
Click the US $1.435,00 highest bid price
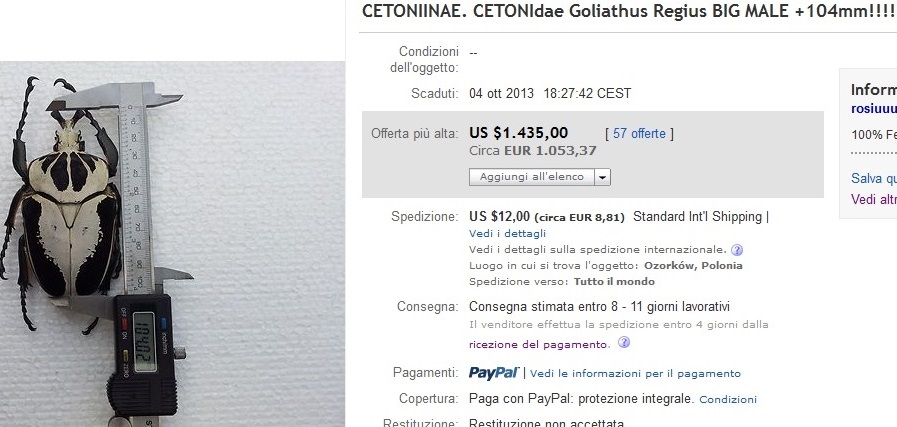pos(518,133)
